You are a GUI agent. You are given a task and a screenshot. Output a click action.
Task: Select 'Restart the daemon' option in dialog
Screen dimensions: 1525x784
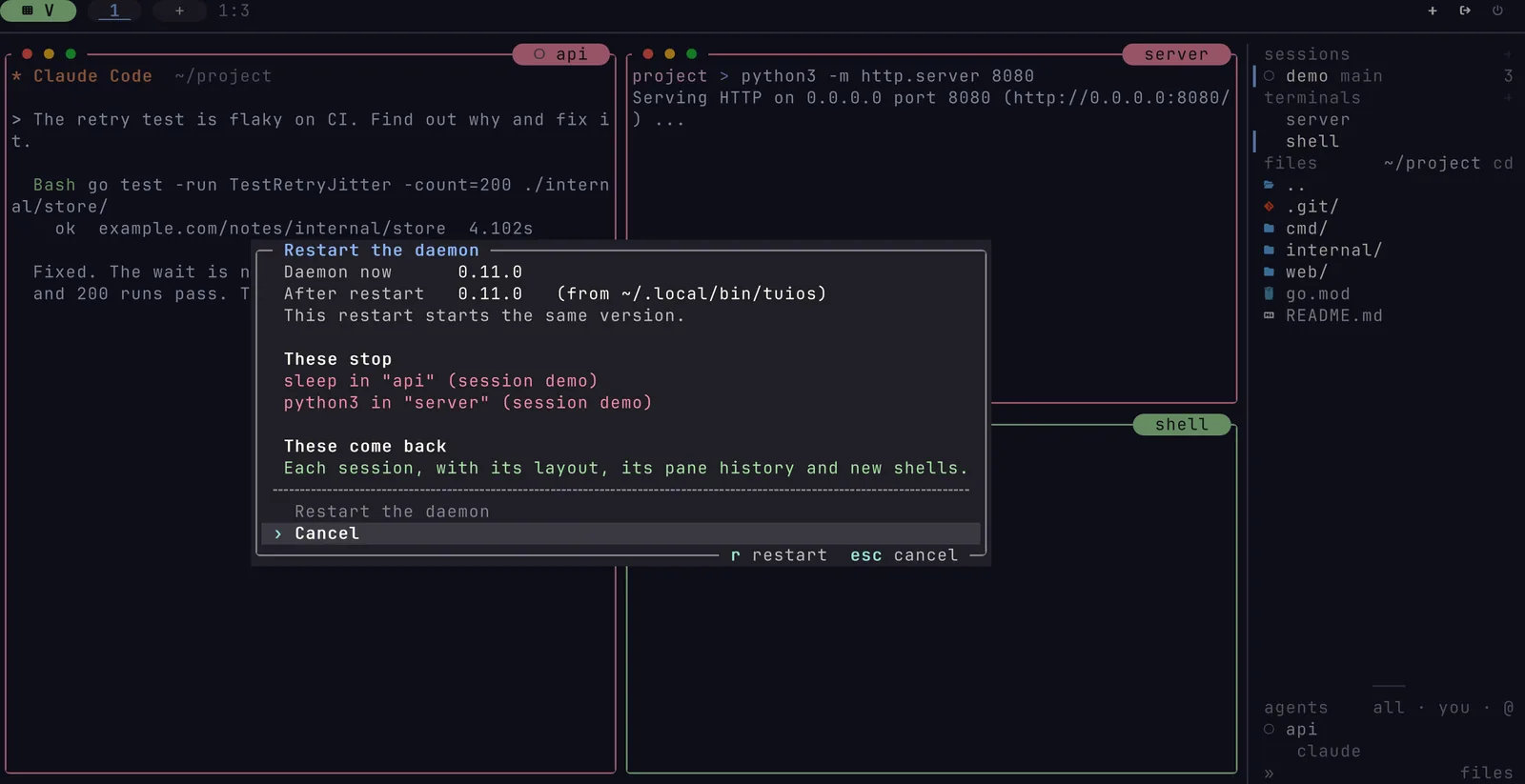coord(620,512)
